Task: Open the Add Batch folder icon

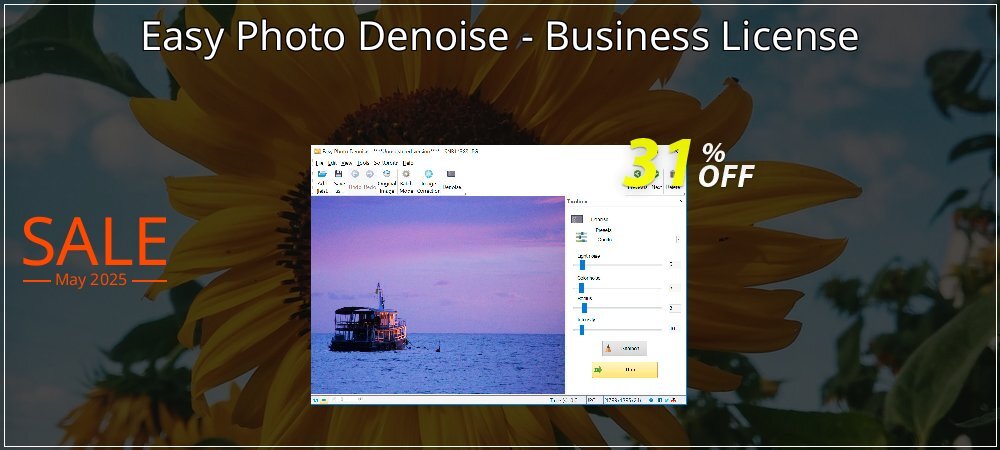Action: pyautogui.click(x=322, y=174)
